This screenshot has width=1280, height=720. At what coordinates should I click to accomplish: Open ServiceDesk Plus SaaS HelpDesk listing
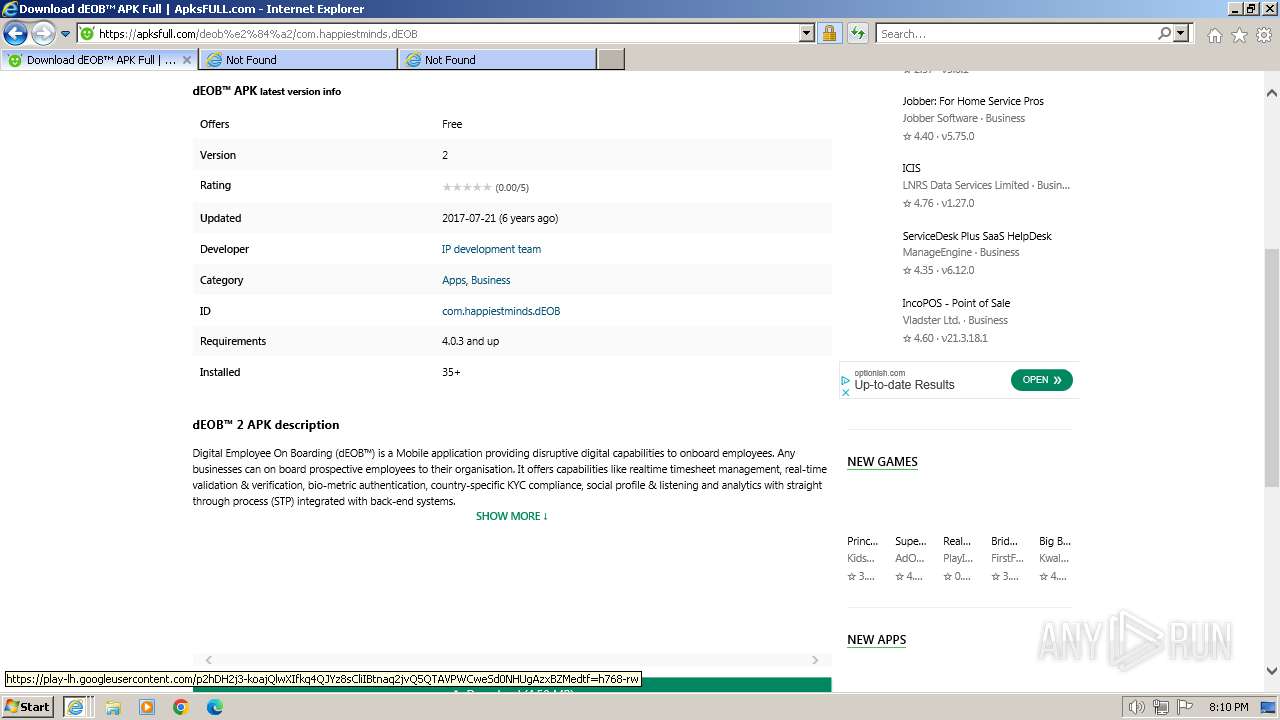pyautogui.click(x=977, y=236)
